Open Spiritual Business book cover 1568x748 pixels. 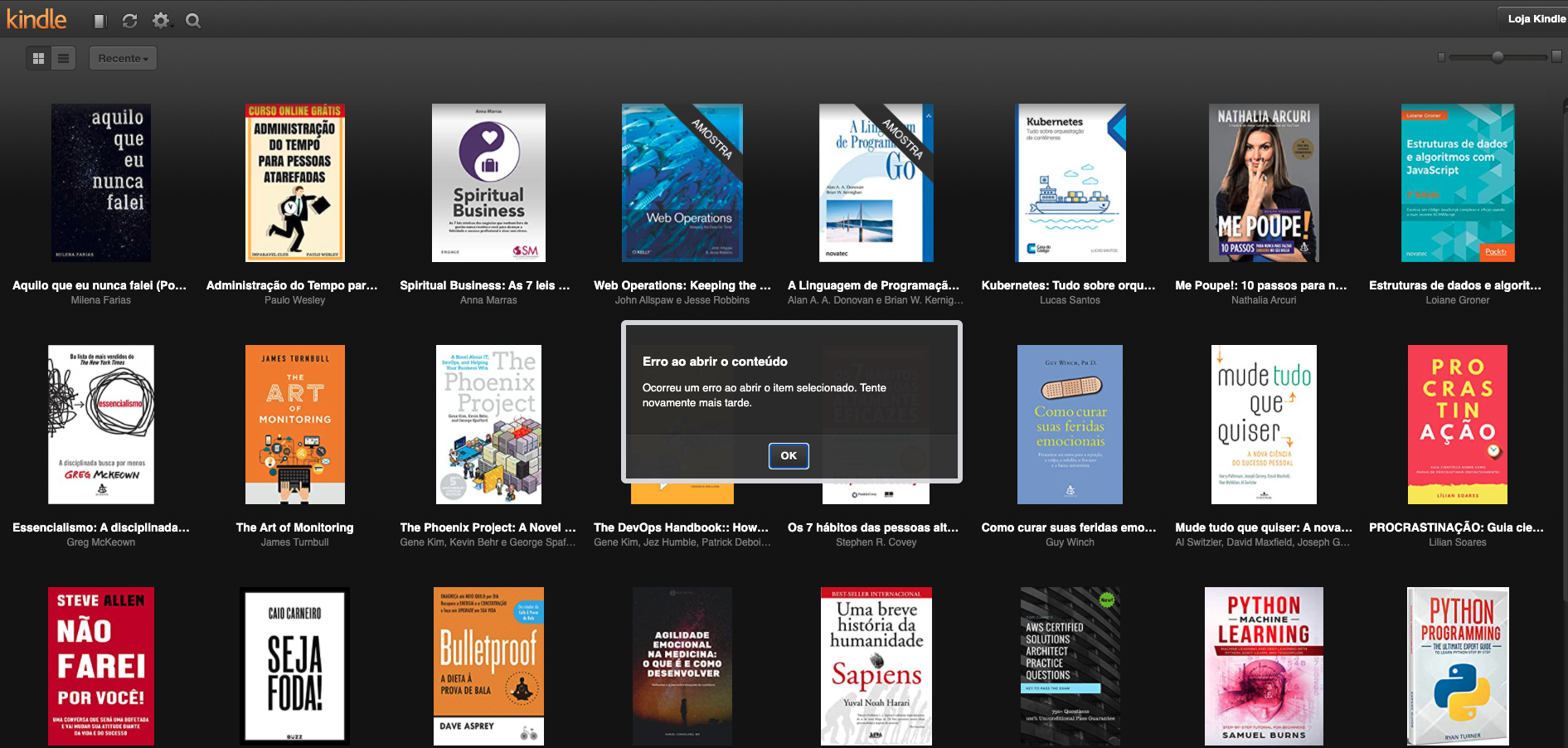[488, 182]
